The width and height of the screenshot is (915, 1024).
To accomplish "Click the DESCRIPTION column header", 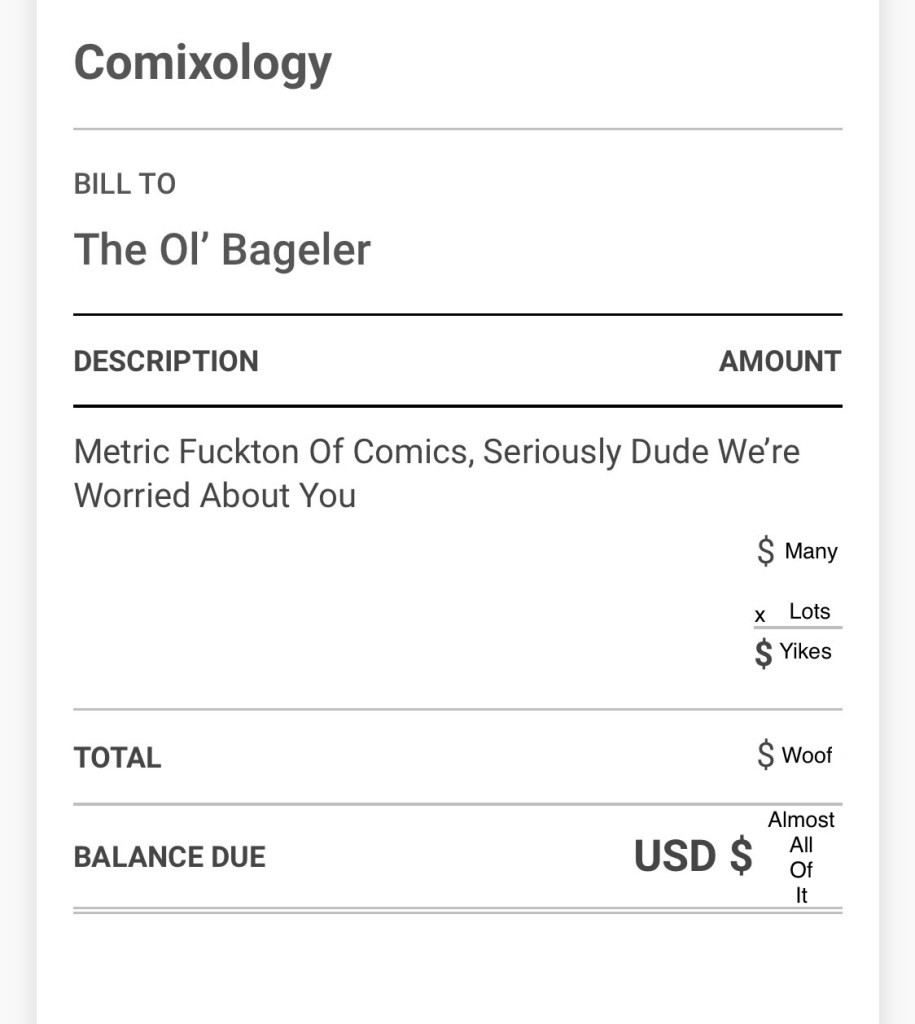I will pos(166,361).
